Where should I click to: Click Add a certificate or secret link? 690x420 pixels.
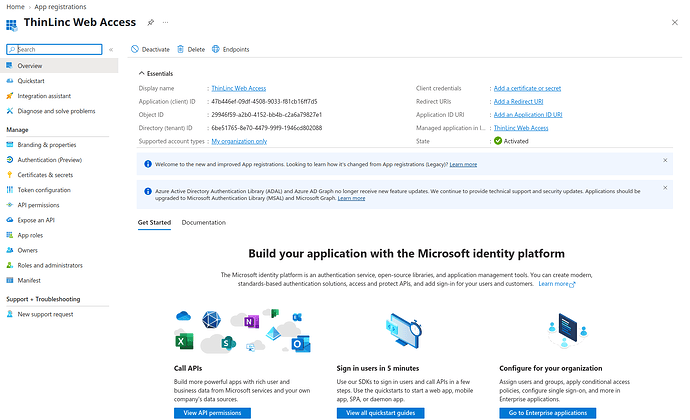coord(527,88)
